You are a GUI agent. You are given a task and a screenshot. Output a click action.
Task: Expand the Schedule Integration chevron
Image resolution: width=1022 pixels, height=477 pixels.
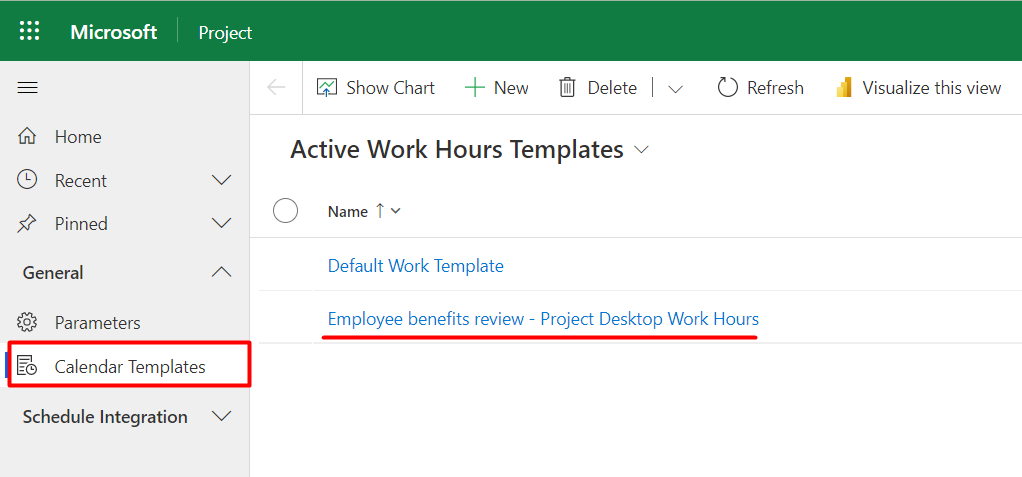coord(222,416)
